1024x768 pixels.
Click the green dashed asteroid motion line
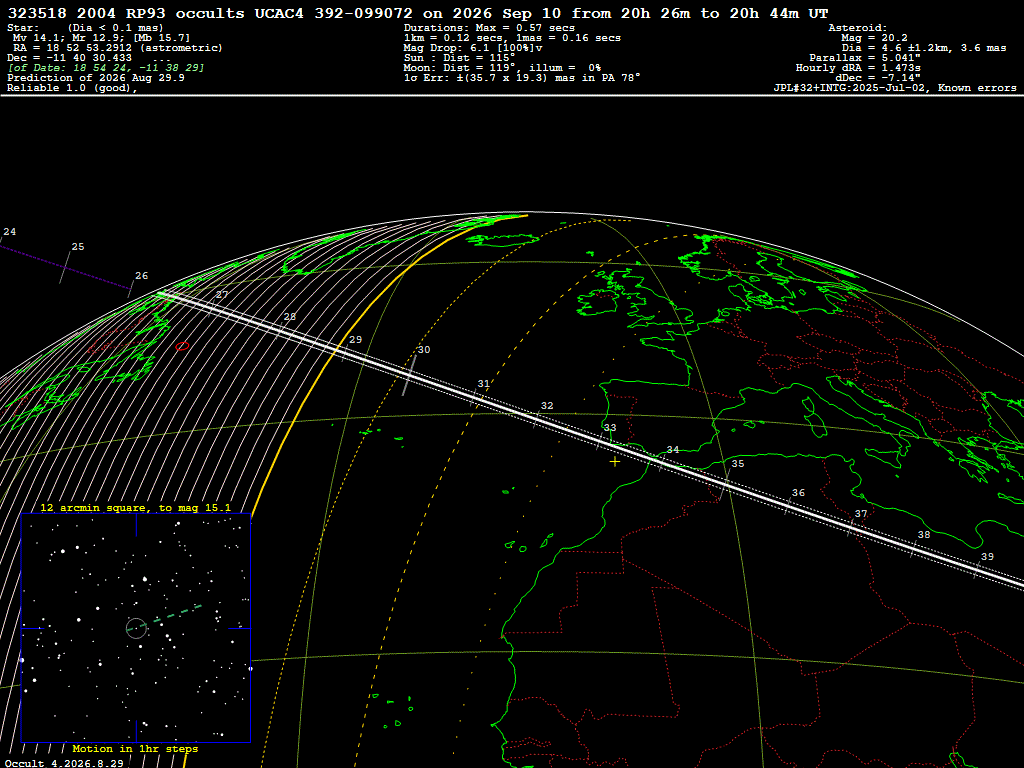point(176,614)
